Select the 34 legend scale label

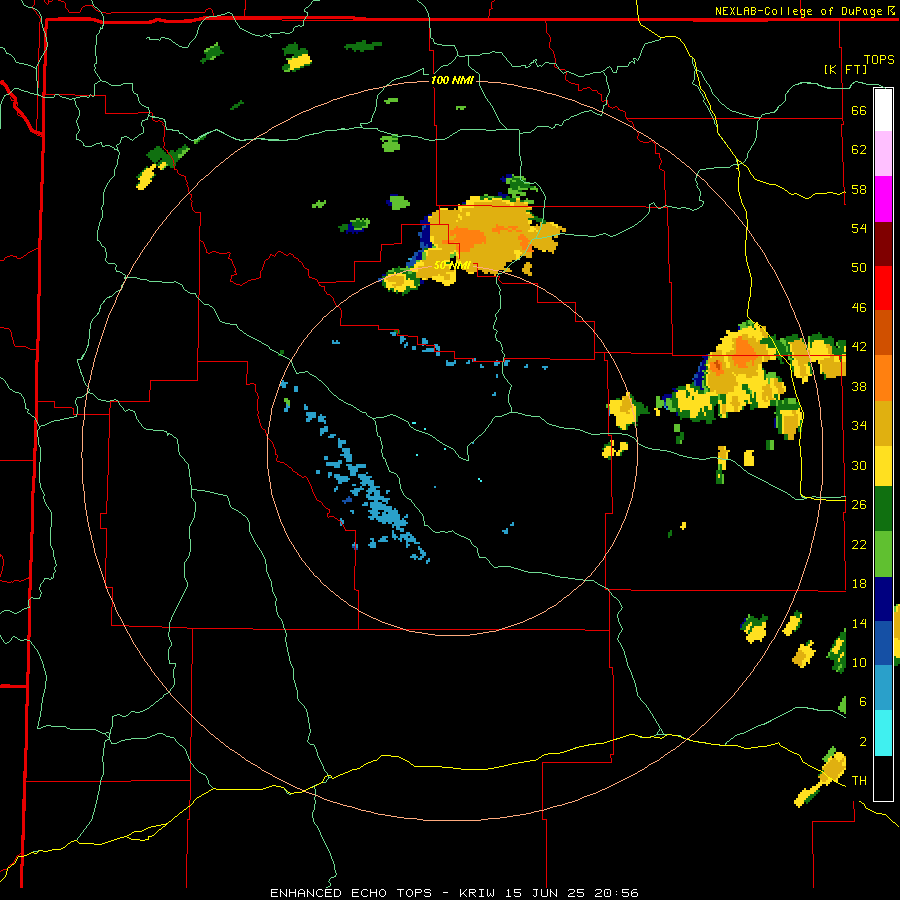coord(859,426)
